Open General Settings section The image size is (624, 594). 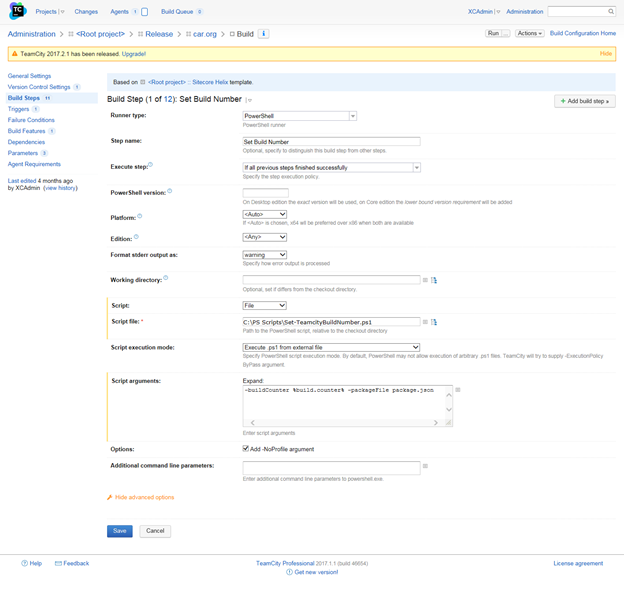[29, 76]
